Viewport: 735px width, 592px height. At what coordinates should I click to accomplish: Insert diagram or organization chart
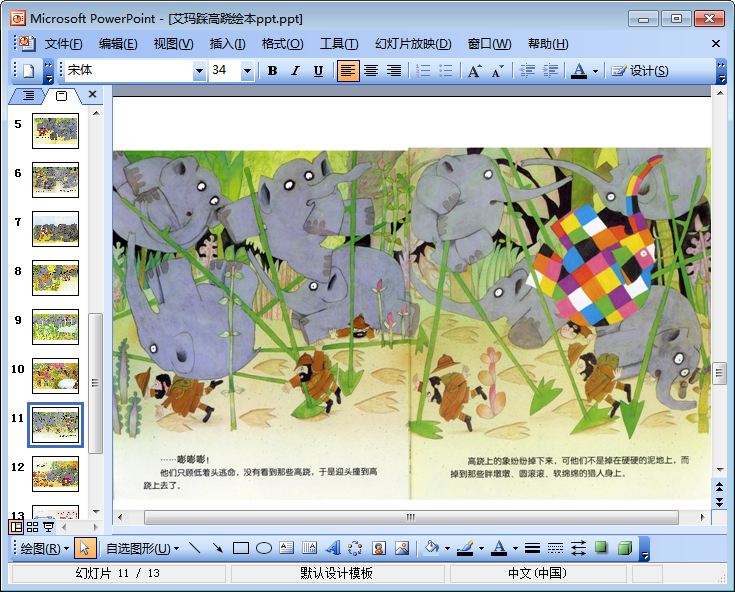click(355, 547)
